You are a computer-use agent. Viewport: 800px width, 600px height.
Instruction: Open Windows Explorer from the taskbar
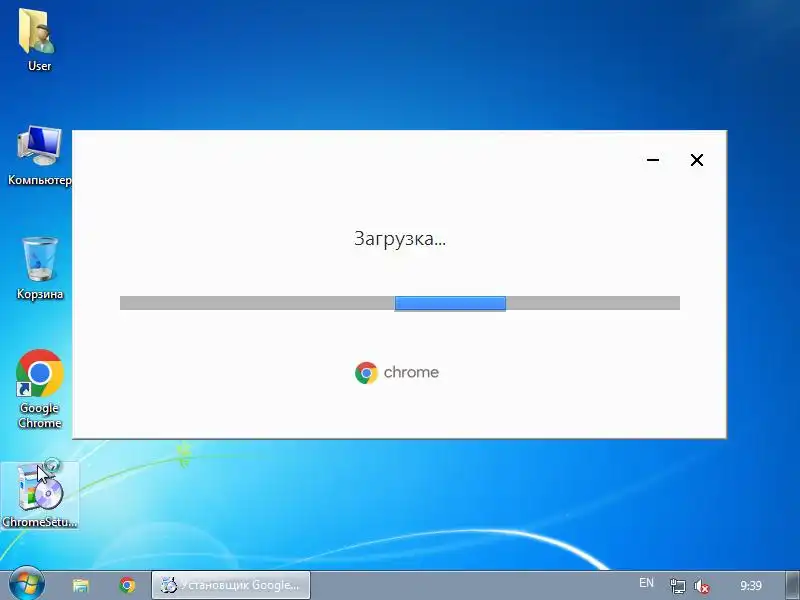(x=81, y=585)
